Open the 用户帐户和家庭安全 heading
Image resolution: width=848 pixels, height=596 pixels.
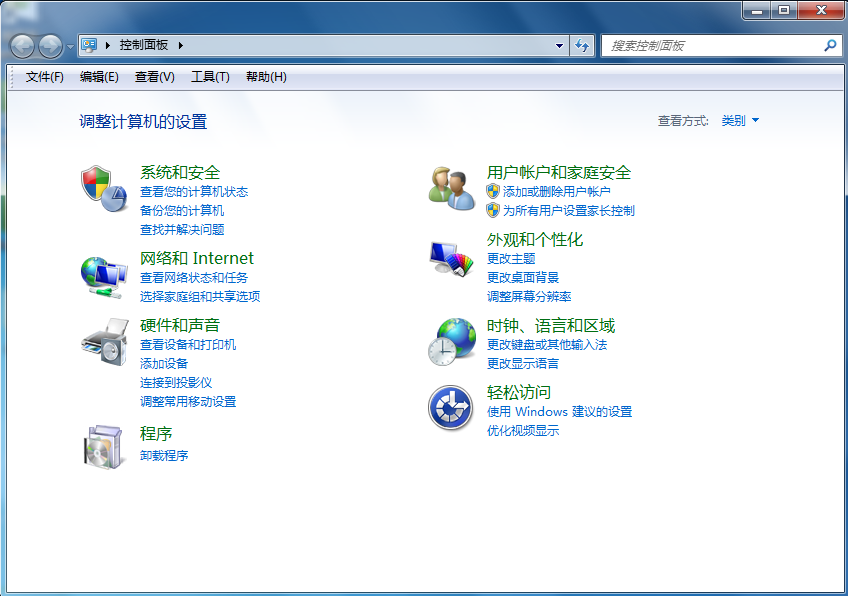point(559,173)
